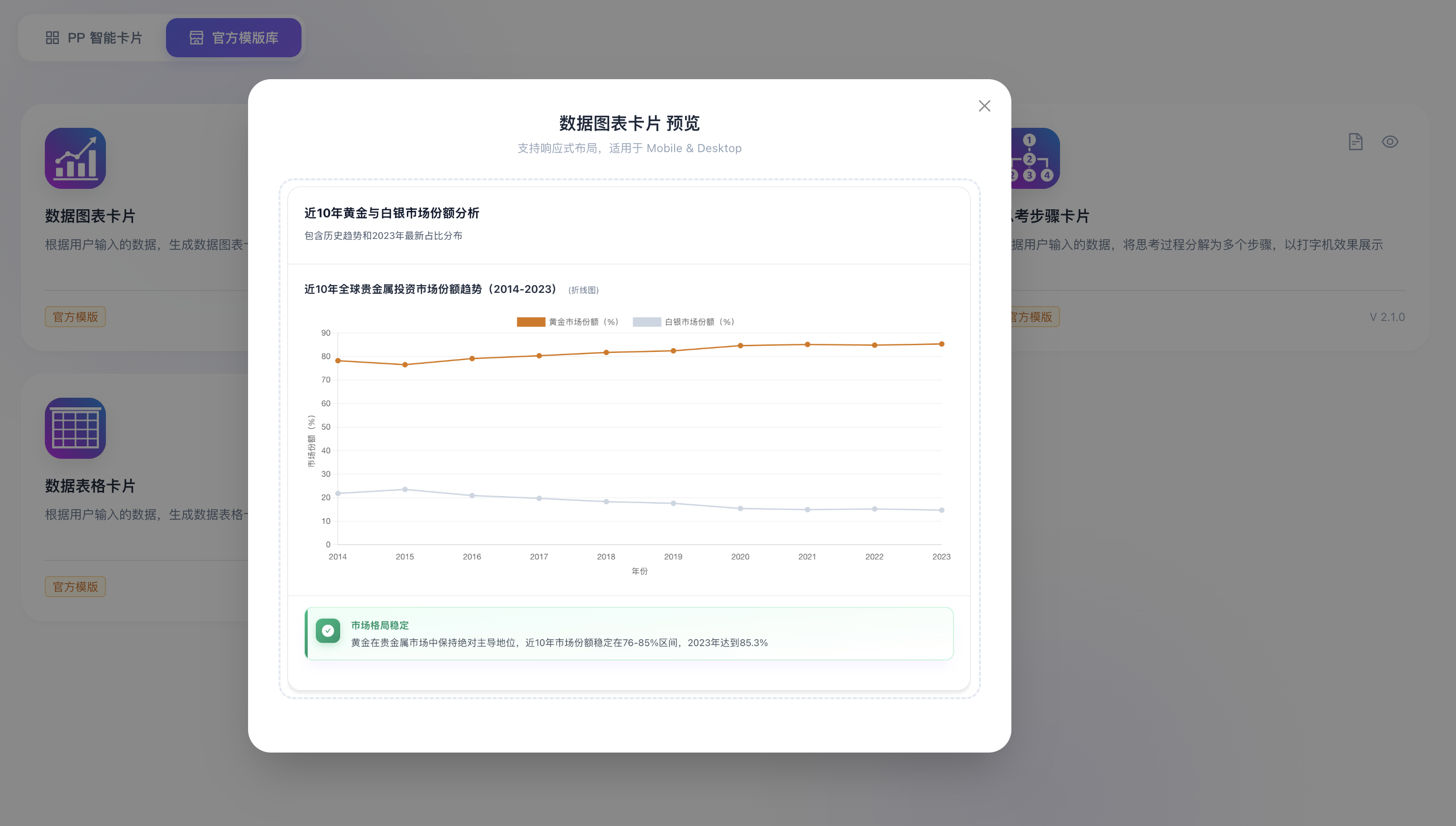The image size is (1456, 826).
Task: Click the store icon in 官方模版库 tab
Action: (x=197, y=38)
